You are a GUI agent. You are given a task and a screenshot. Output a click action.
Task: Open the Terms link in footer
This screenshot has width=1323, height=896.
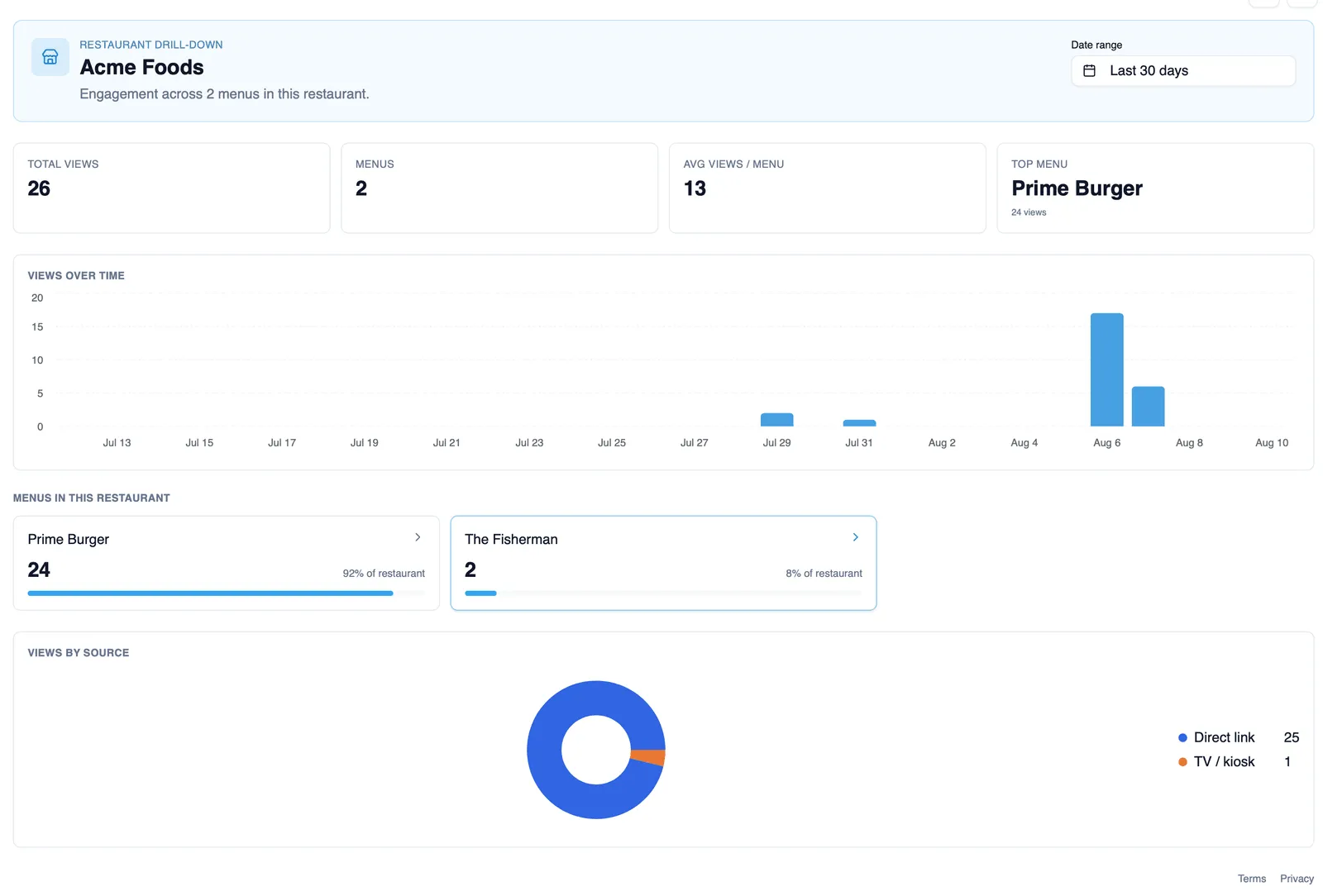1251,879
